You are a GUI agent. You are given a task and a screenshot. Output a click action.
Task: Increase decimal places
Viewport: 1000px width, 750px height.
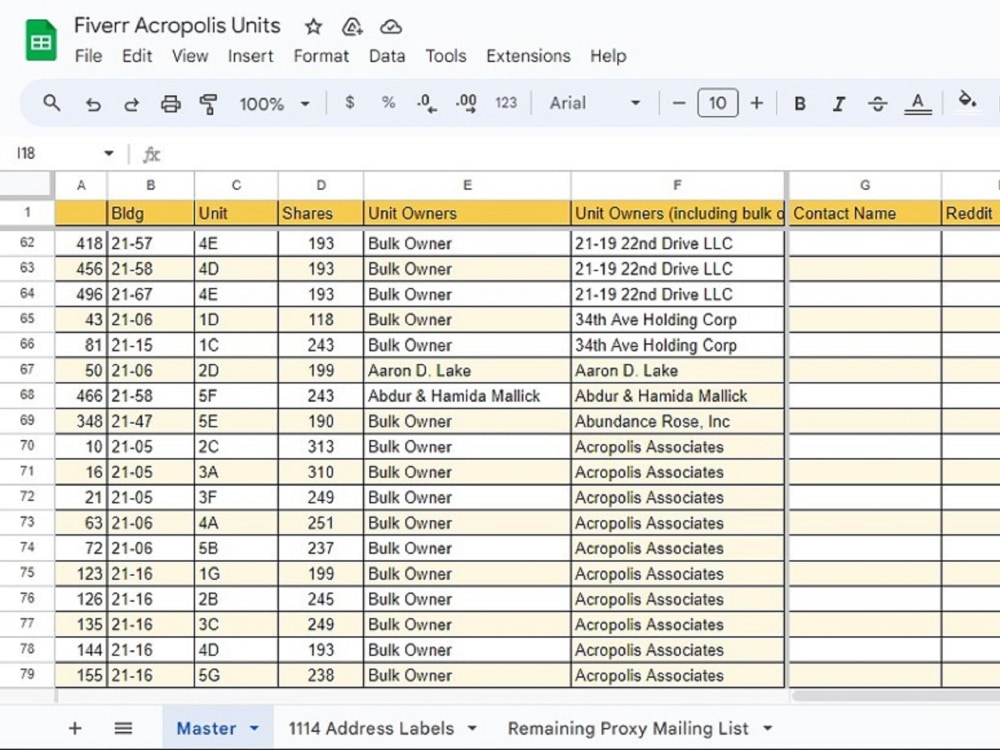point(466,103)
